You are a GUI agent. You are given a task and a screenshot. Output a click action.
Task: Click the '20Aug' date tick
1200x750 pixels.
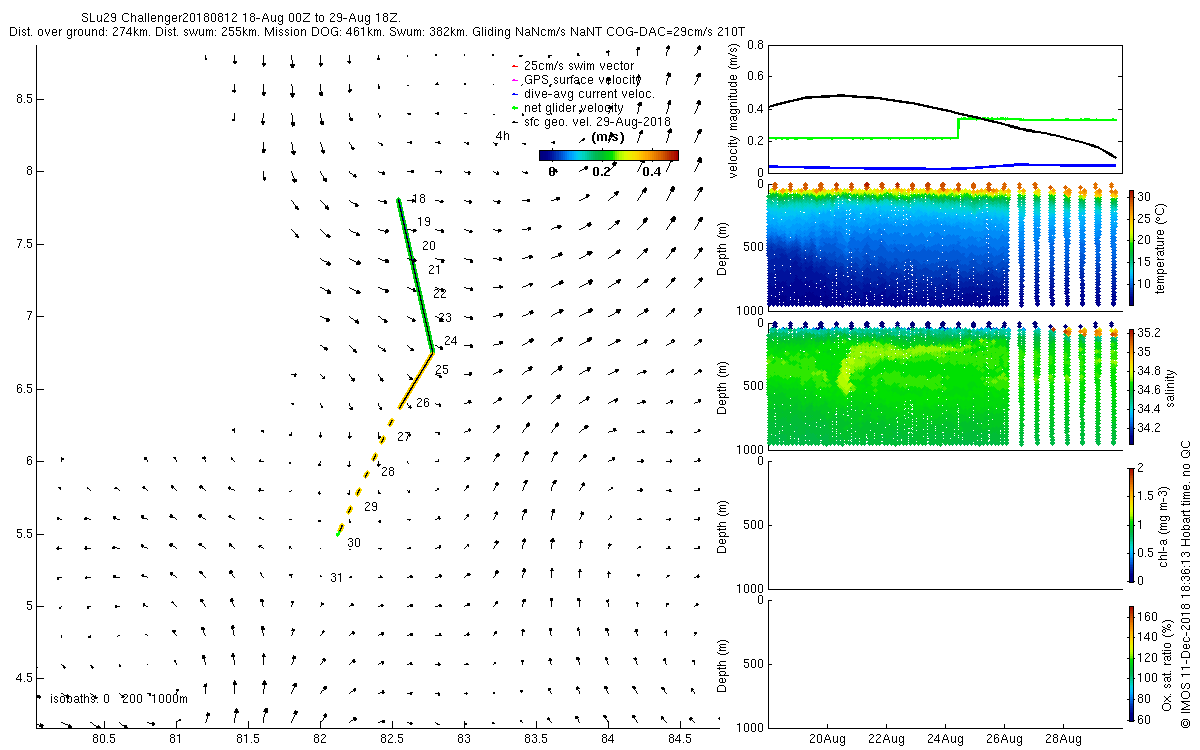(x=828, y=740)
